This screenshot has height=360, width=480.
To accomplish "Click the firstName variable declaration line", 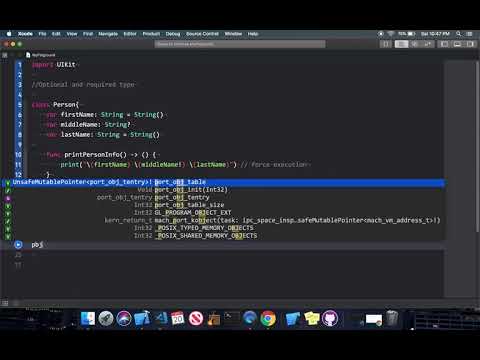I will pyautogui.click(x=106, y=115).
